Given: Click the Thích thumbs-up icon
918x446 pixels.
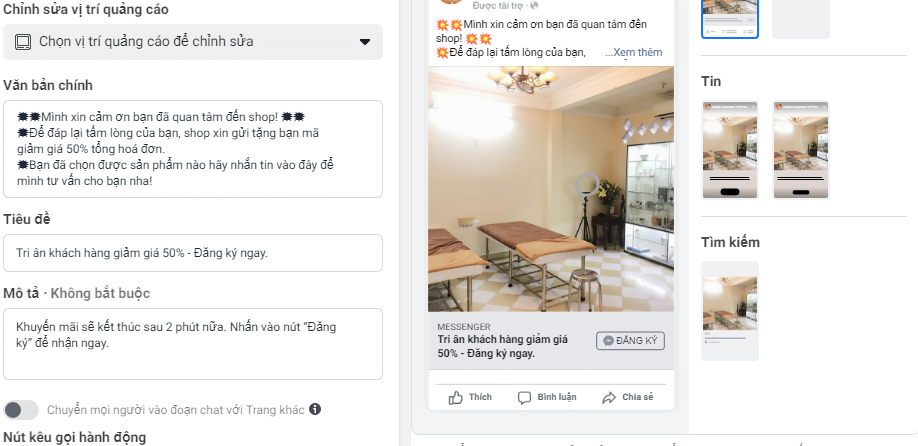Looking at the screenshot, I should pyautogui.click(x=455, y=397).
